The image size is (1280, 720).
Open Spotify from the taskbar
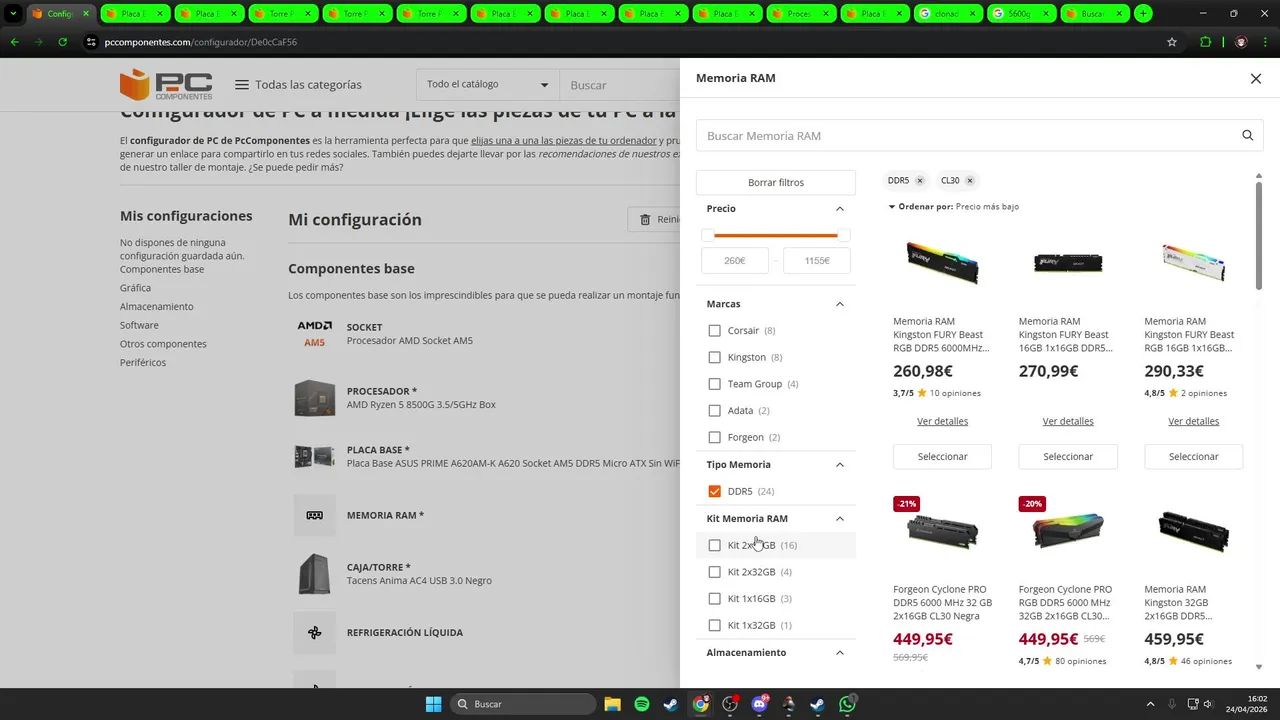[x=642, y=704]
